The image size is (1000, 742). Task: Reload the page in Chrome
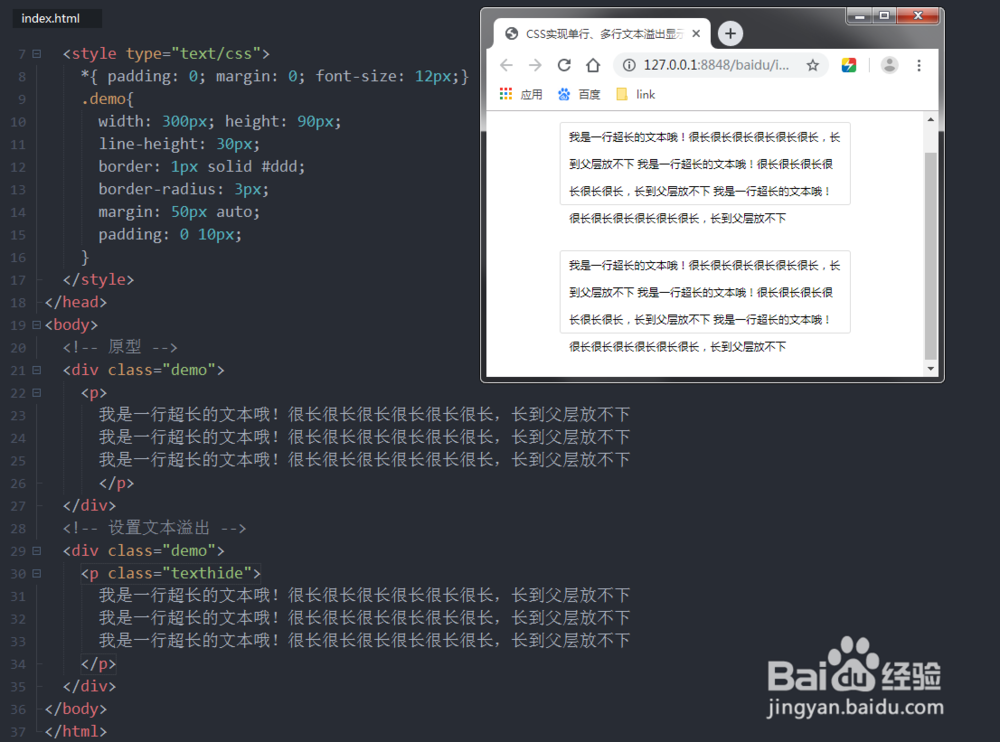coord(564,65)
